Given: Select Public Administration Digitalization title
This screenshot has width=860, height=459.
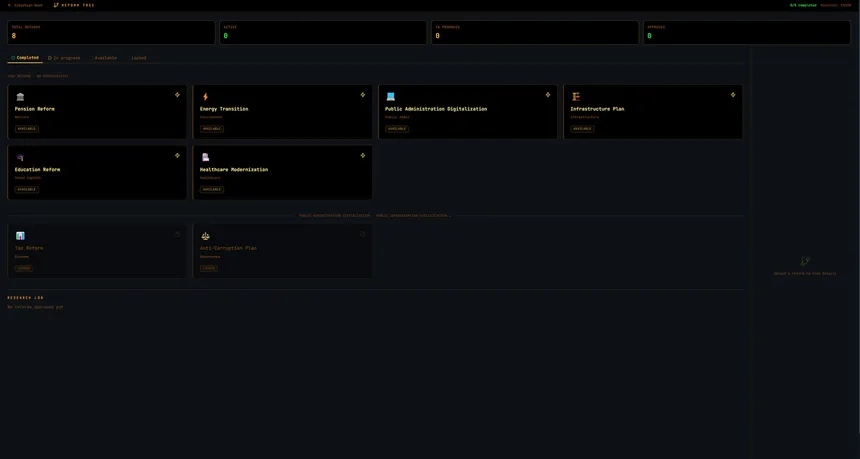Looking at the screenshot, I should 436,109.
